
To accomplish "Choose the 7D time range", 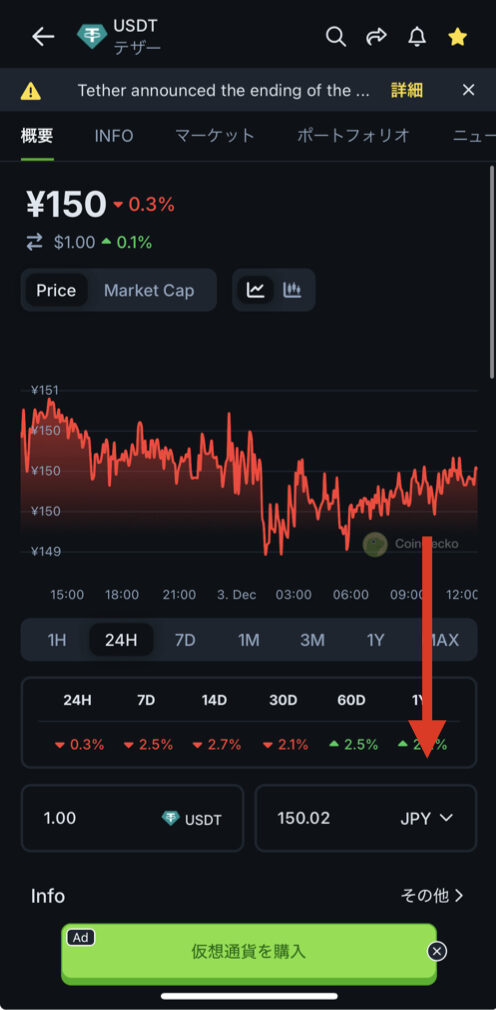I will point(185,640).
